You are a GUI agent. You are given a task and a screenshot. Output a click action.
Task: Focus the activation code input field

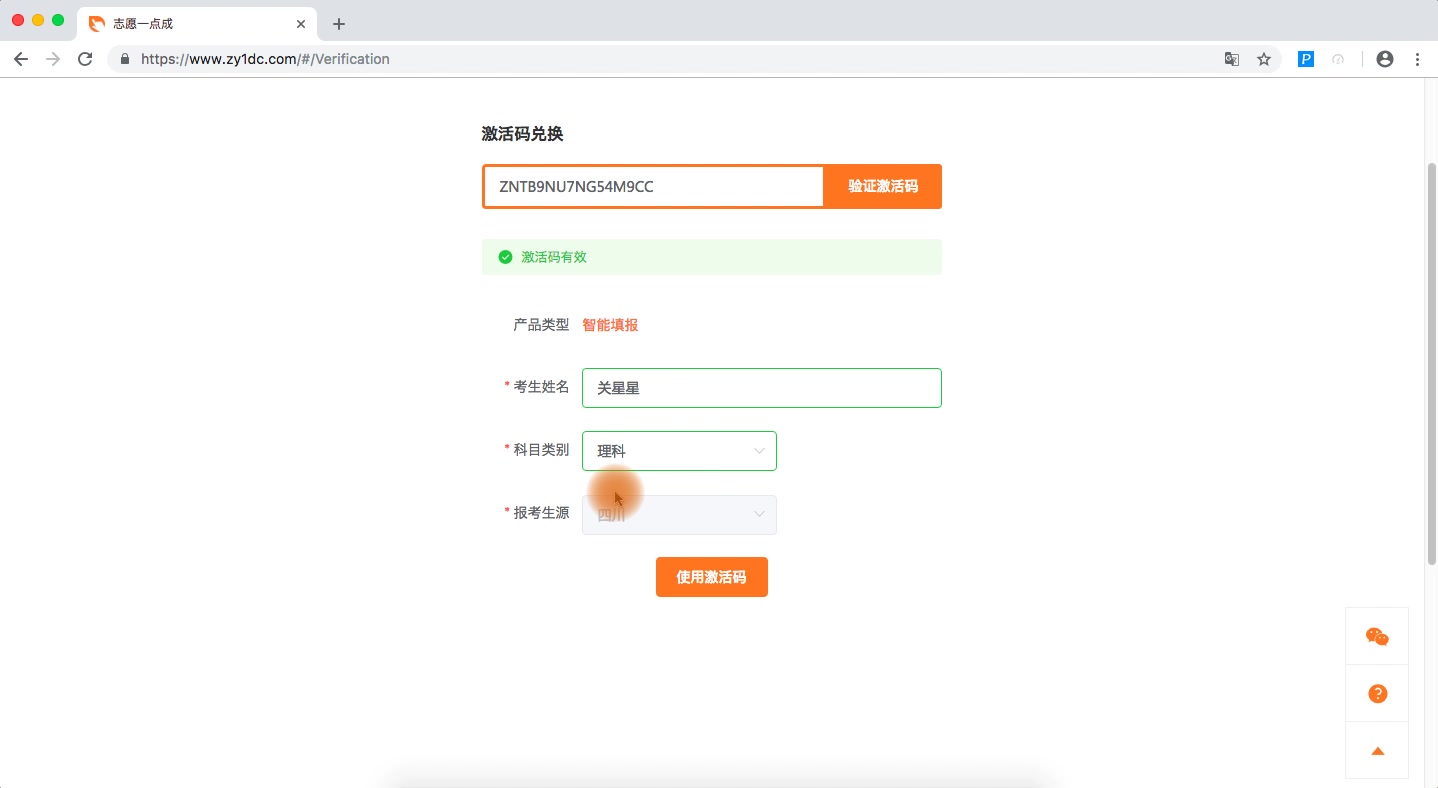tap(654, 186)
